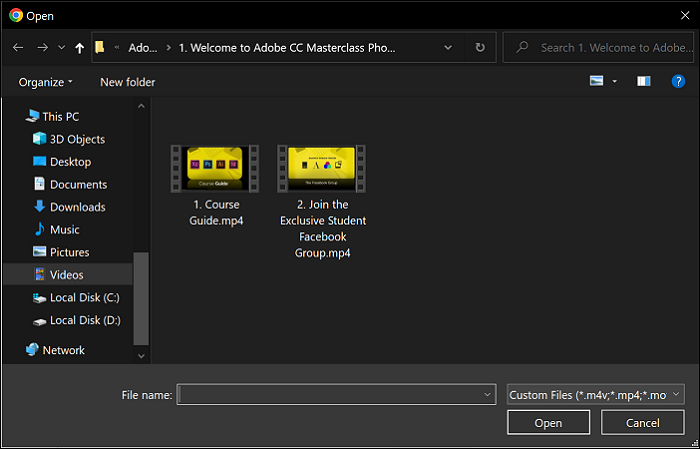Viewport: 700px width, 449px height.
Task: Open the Custom Files type dropdown
Action: (595, 395)
